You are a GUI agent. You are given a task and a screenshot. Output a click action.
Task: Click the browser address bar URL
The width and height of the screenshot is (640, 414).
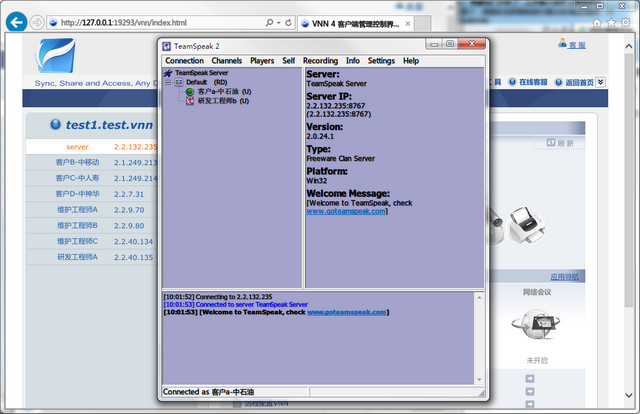coord(123,22)
